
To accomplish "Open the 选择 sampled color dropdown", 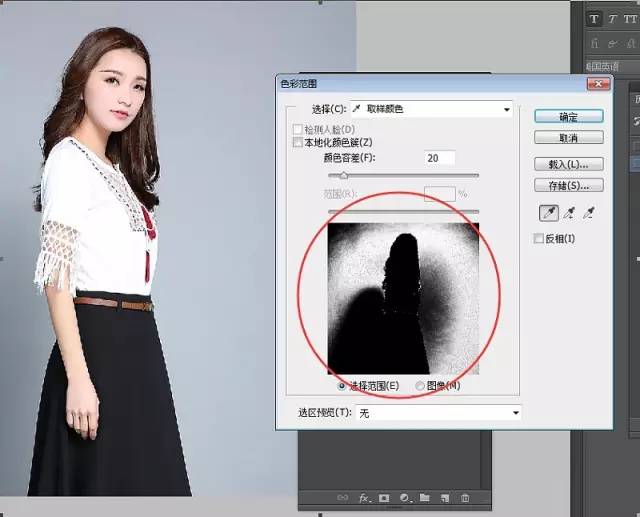I will (432, 109).
